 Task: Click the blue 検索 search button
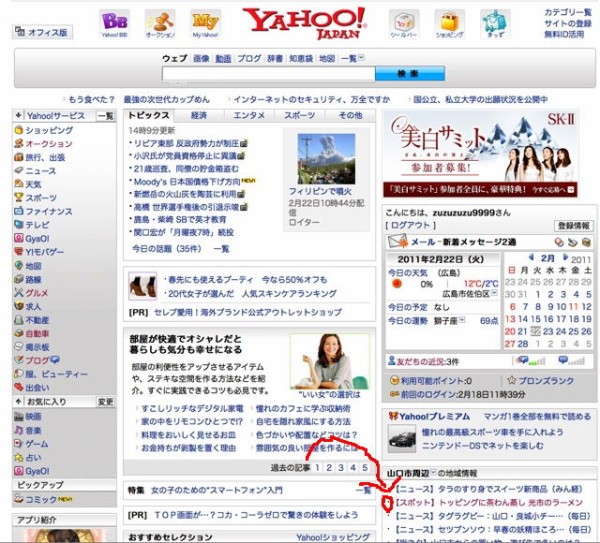pyautogui.click(x=410, y=73)
